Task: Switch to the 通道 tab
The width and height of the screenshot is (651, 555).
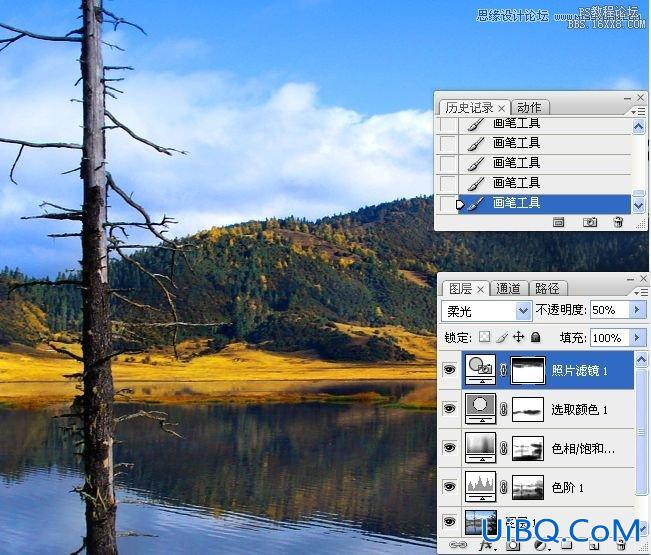Action: click(508, 289)
